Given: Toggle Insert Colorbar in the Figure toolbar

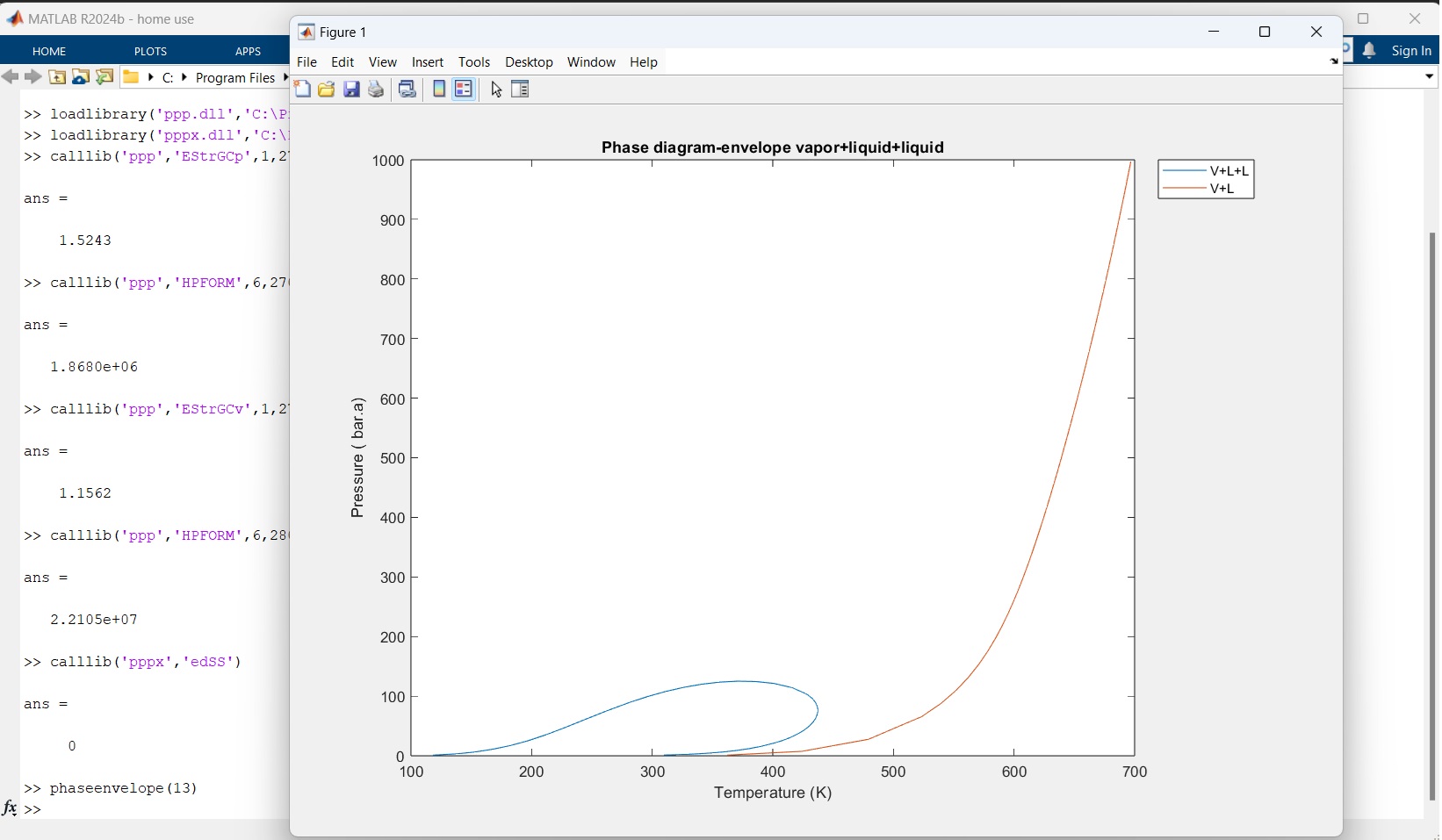Looking at the screenshot, I should [439, 89].
